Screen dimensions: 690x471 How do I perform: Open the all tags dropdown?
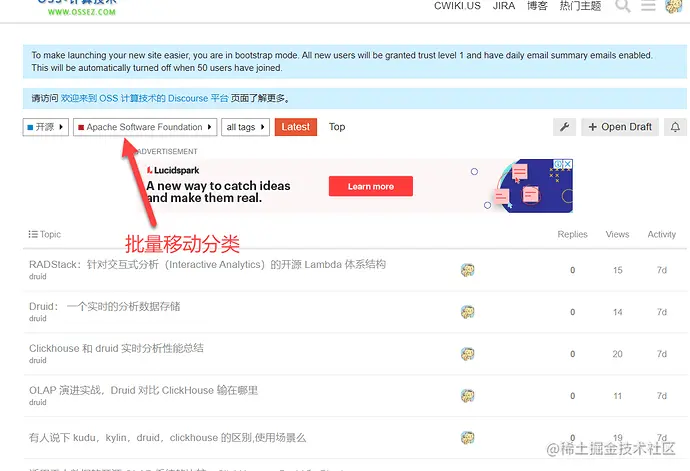(x=245, y=127)
